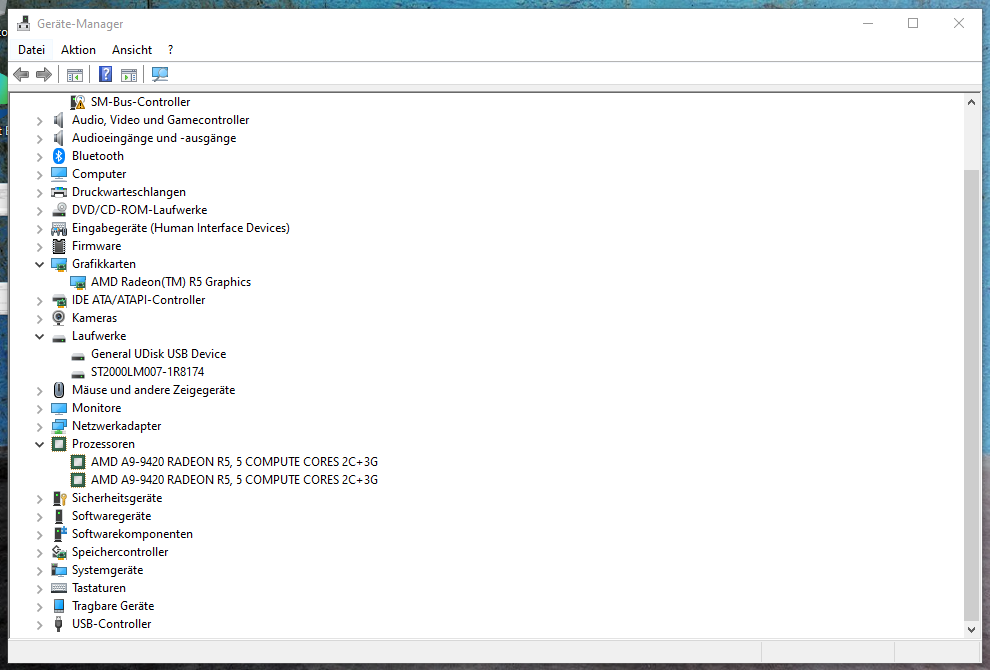The height and width of the screenshot is (670, 990).
Task: Click the vertical scrollbar thumb
Action: [971, 395]
